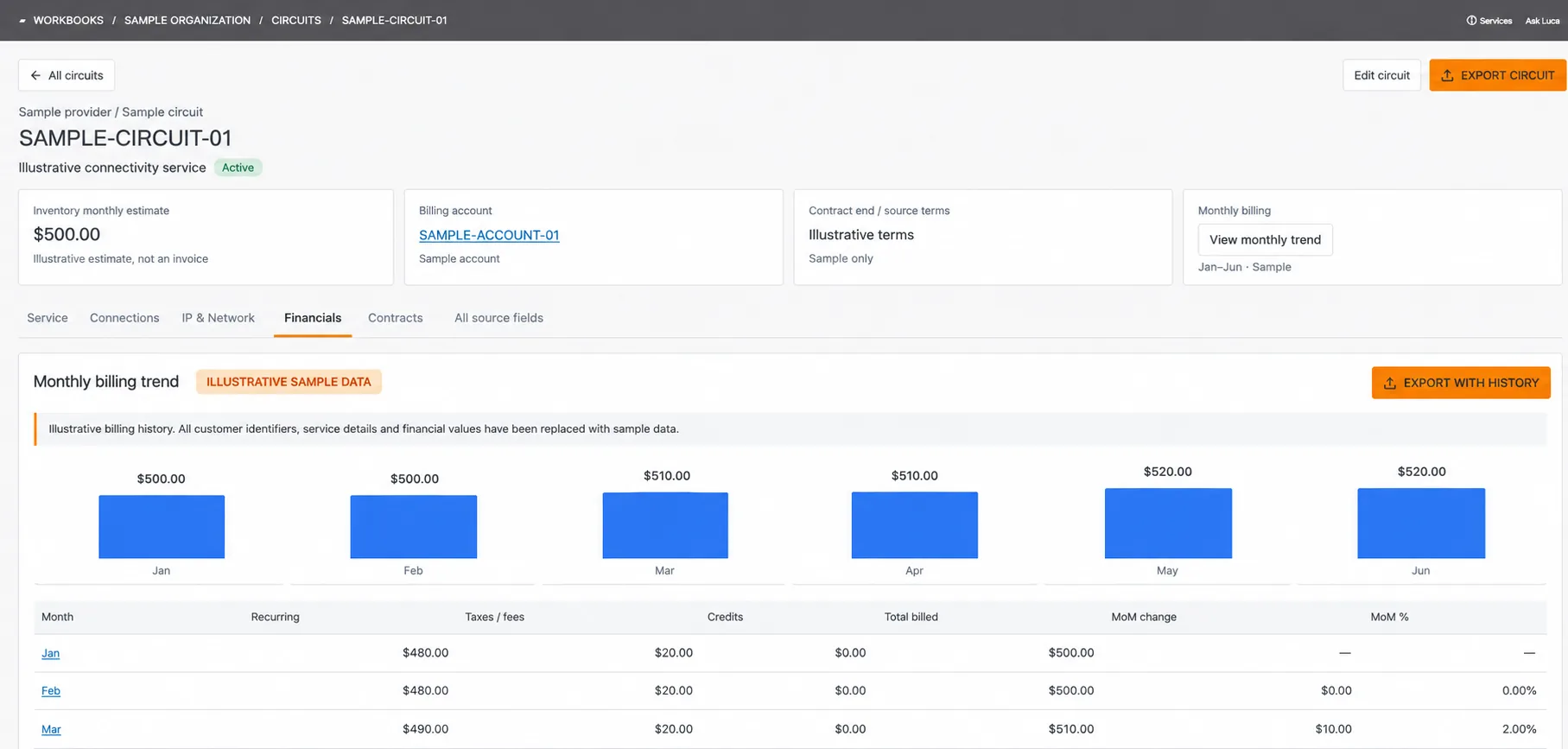Image resolution: width=1568 pixels, height=749 pixels.
Task: Click the Apr bar in the billing chart
Action: pyautogui.click(x=915, y=525)
